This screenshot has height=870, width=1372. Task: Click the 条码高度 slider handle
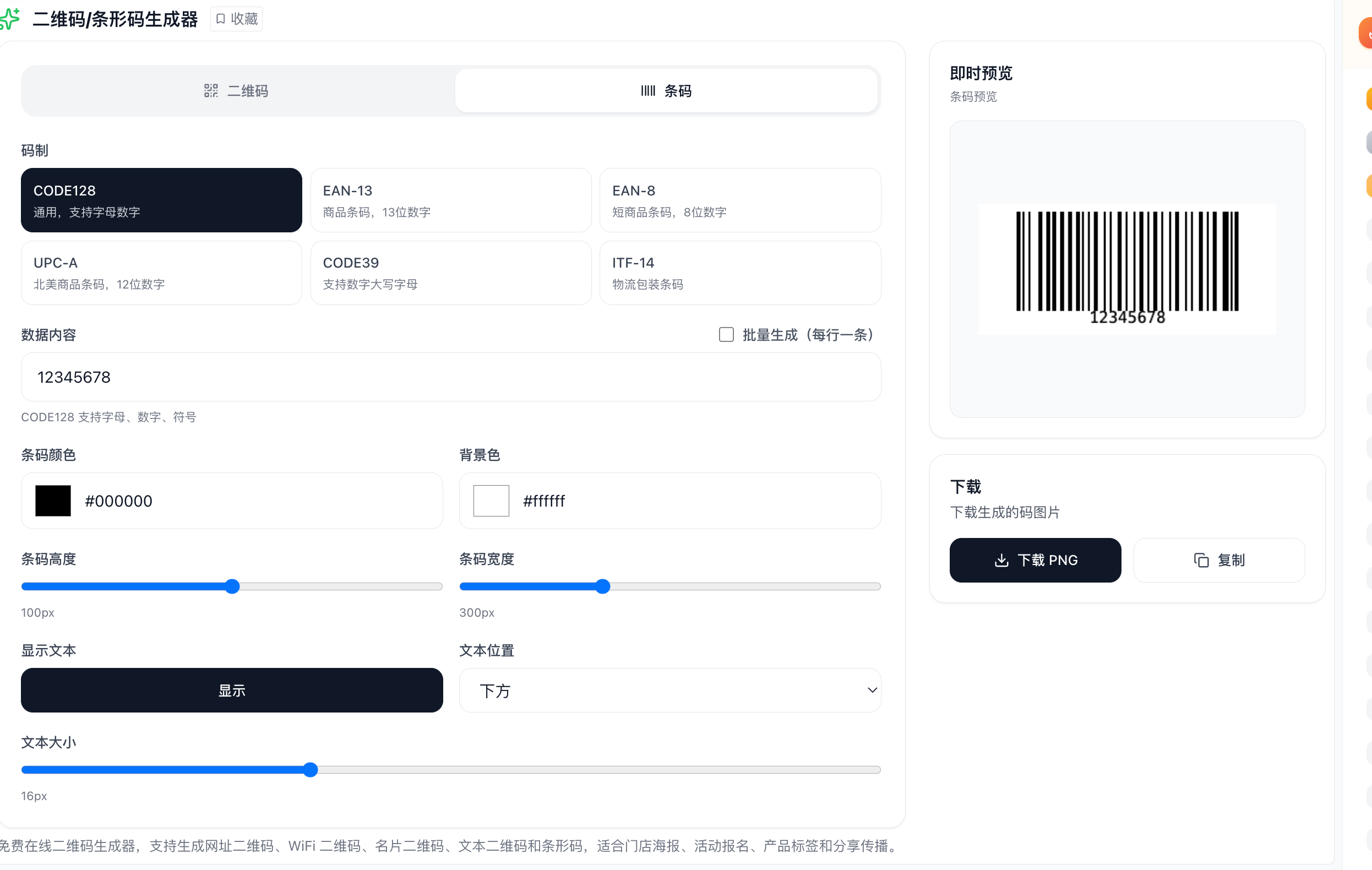pyautogui.click(x=232, y=586)
